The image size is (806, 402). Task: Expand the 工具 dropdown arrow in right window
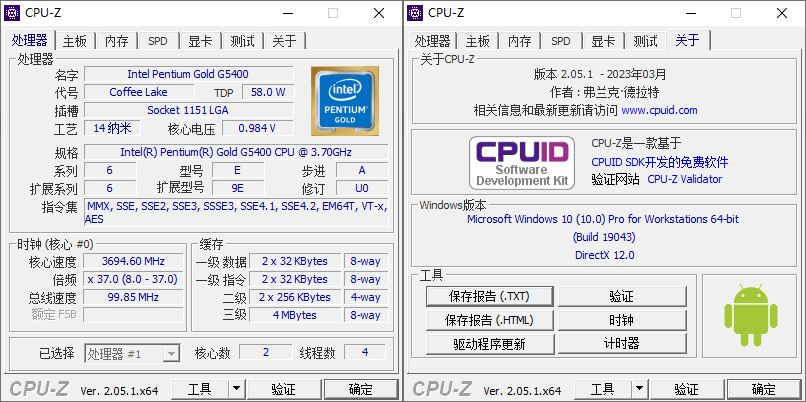click(x=639, y=389)
